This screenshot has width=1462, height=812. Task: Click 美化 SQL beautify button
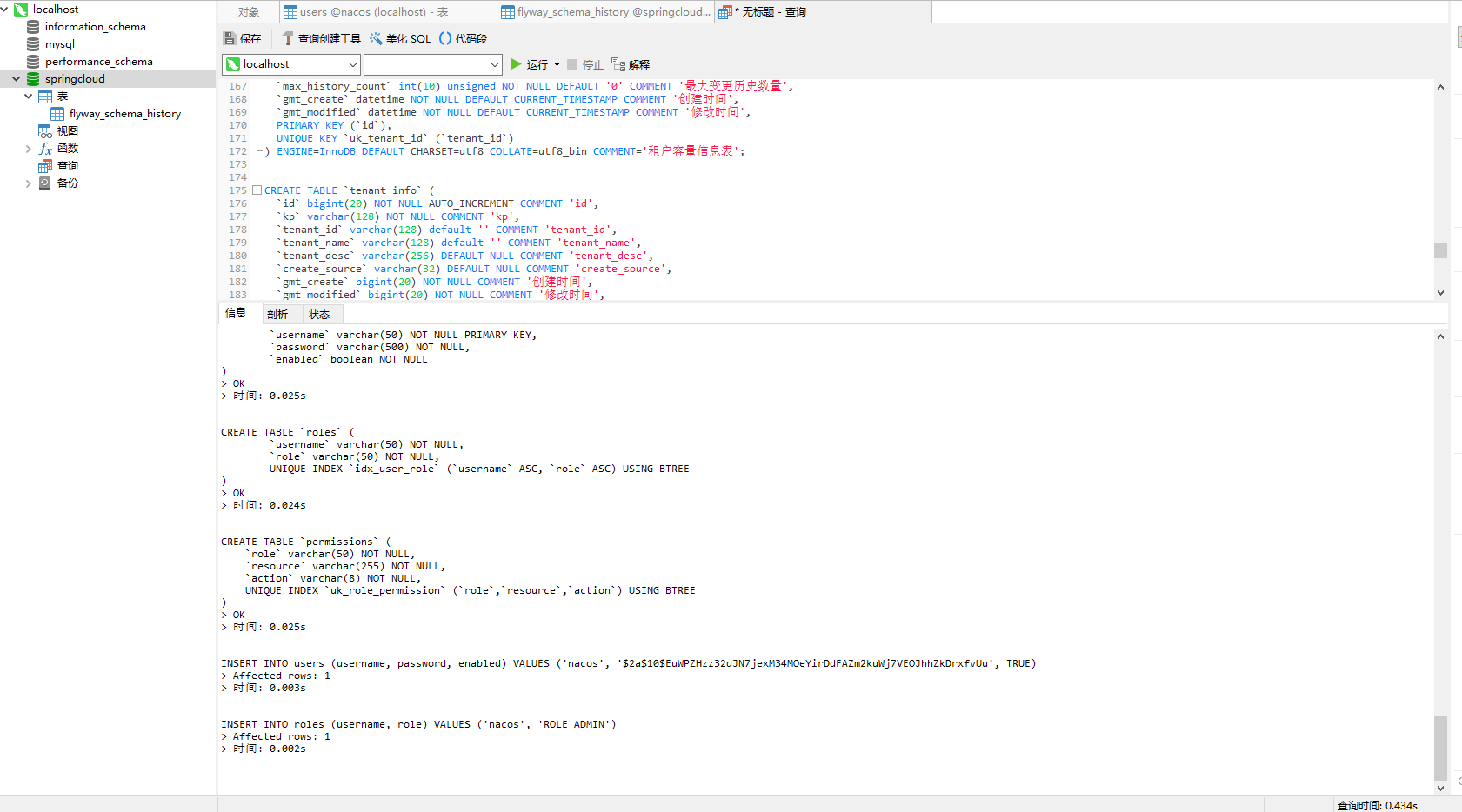click(x=400, y=38)
